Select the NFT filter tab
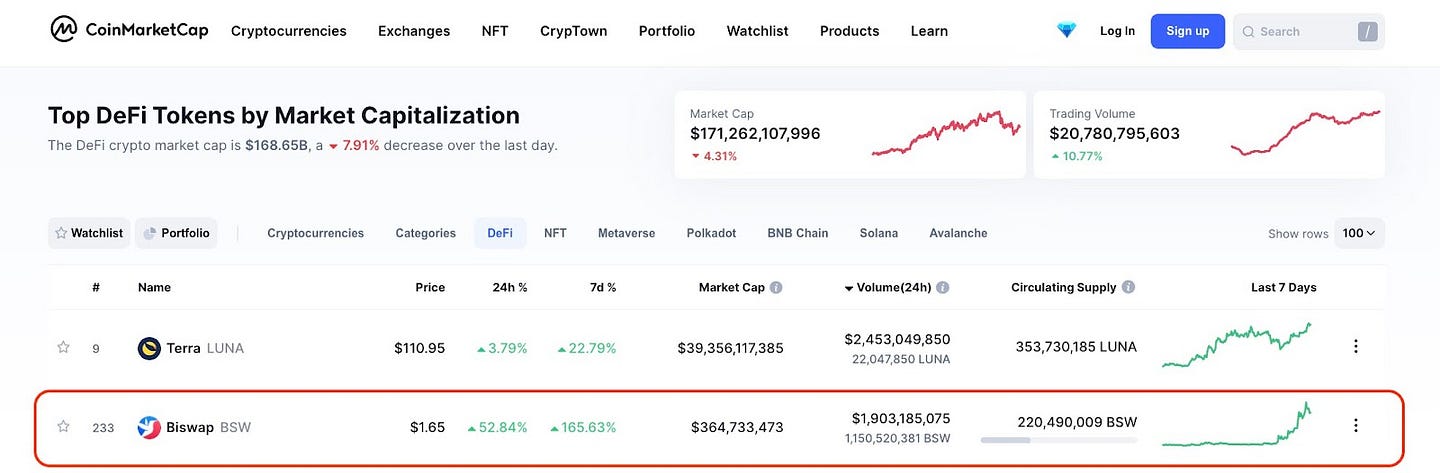1440x473 pixels. [x=555, y=233]
